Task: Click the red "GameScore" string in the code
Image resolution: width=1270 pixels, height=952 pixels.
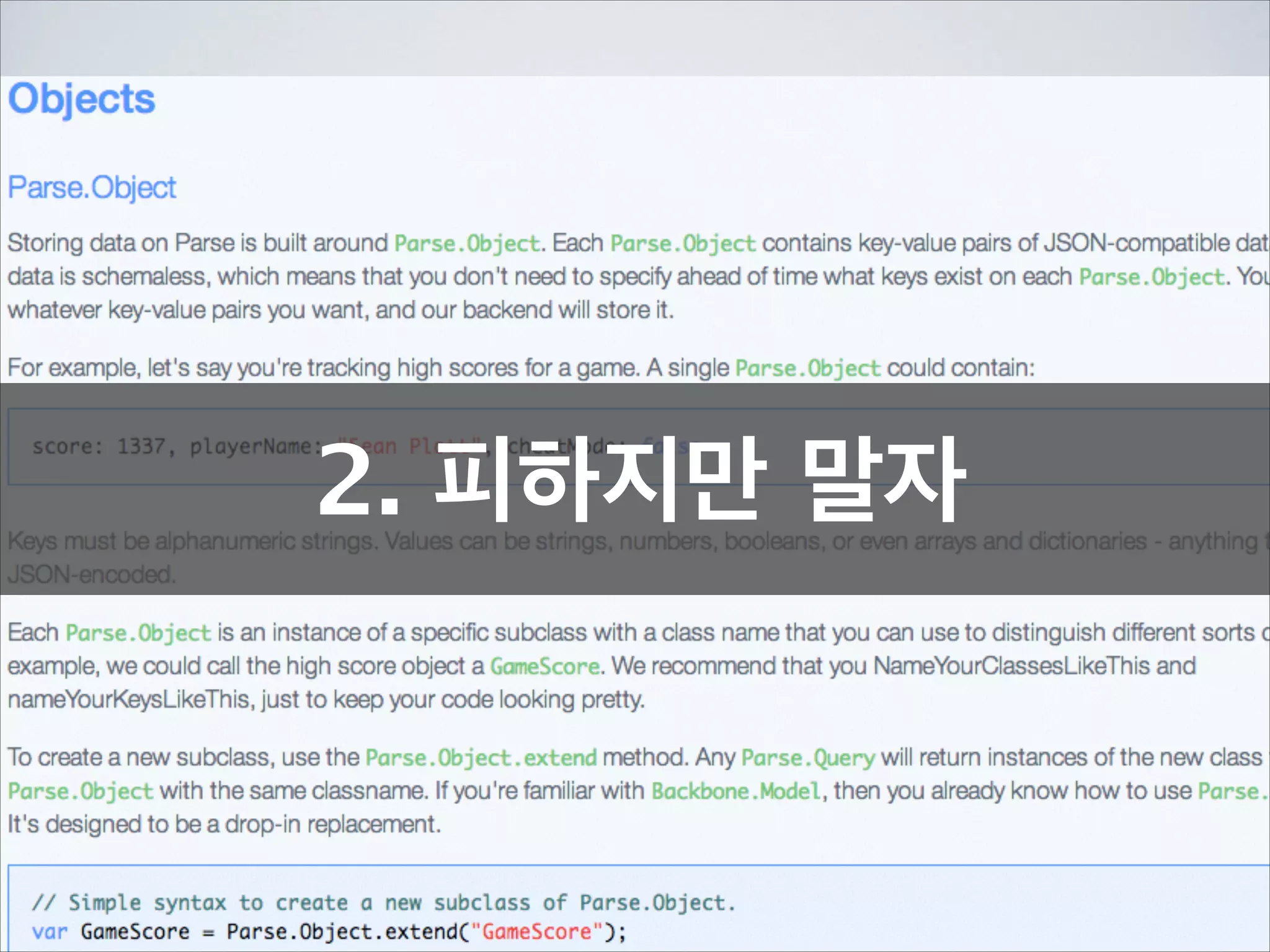Action: [537, 932]
